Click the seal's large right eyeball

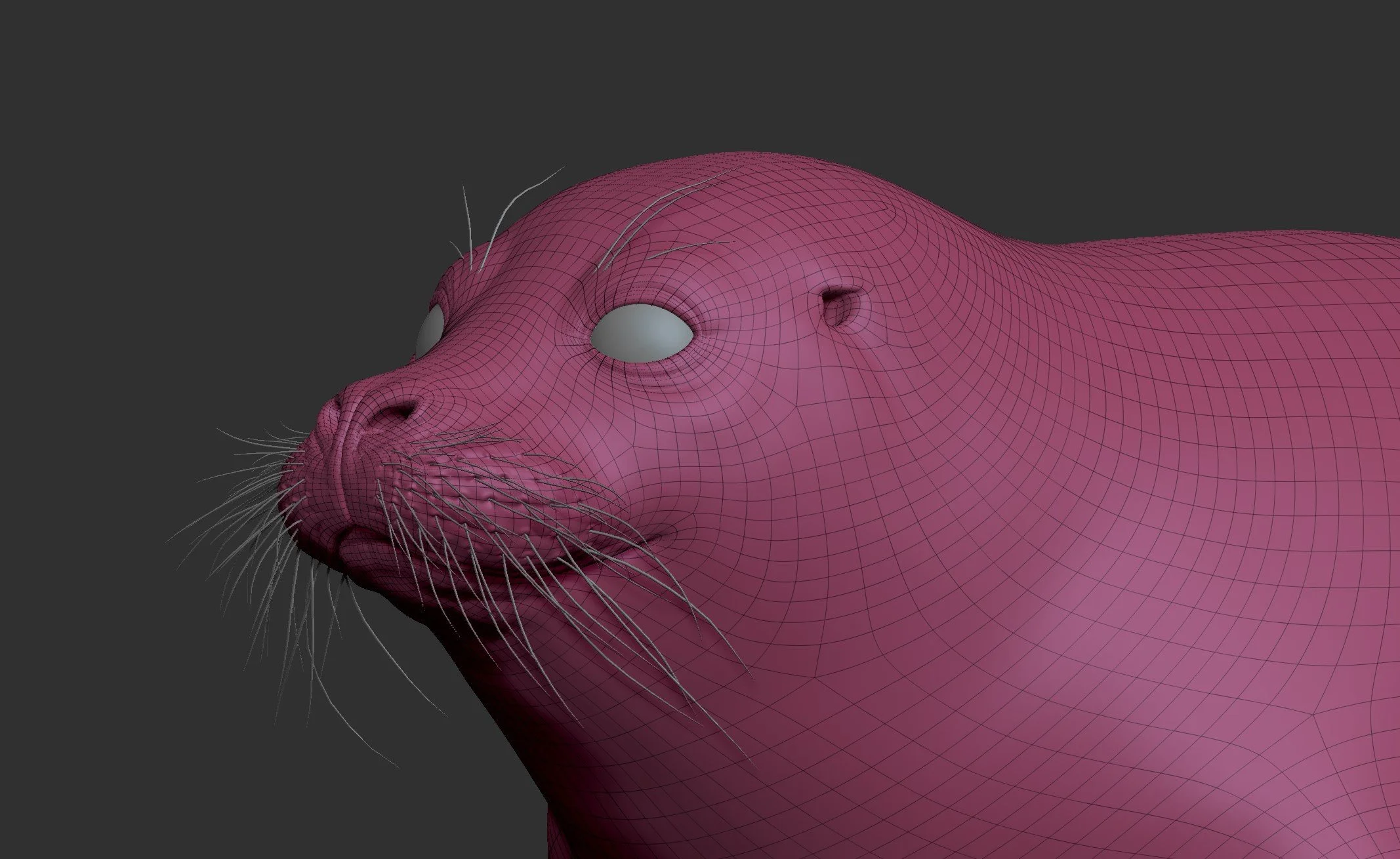coord(642,333)
